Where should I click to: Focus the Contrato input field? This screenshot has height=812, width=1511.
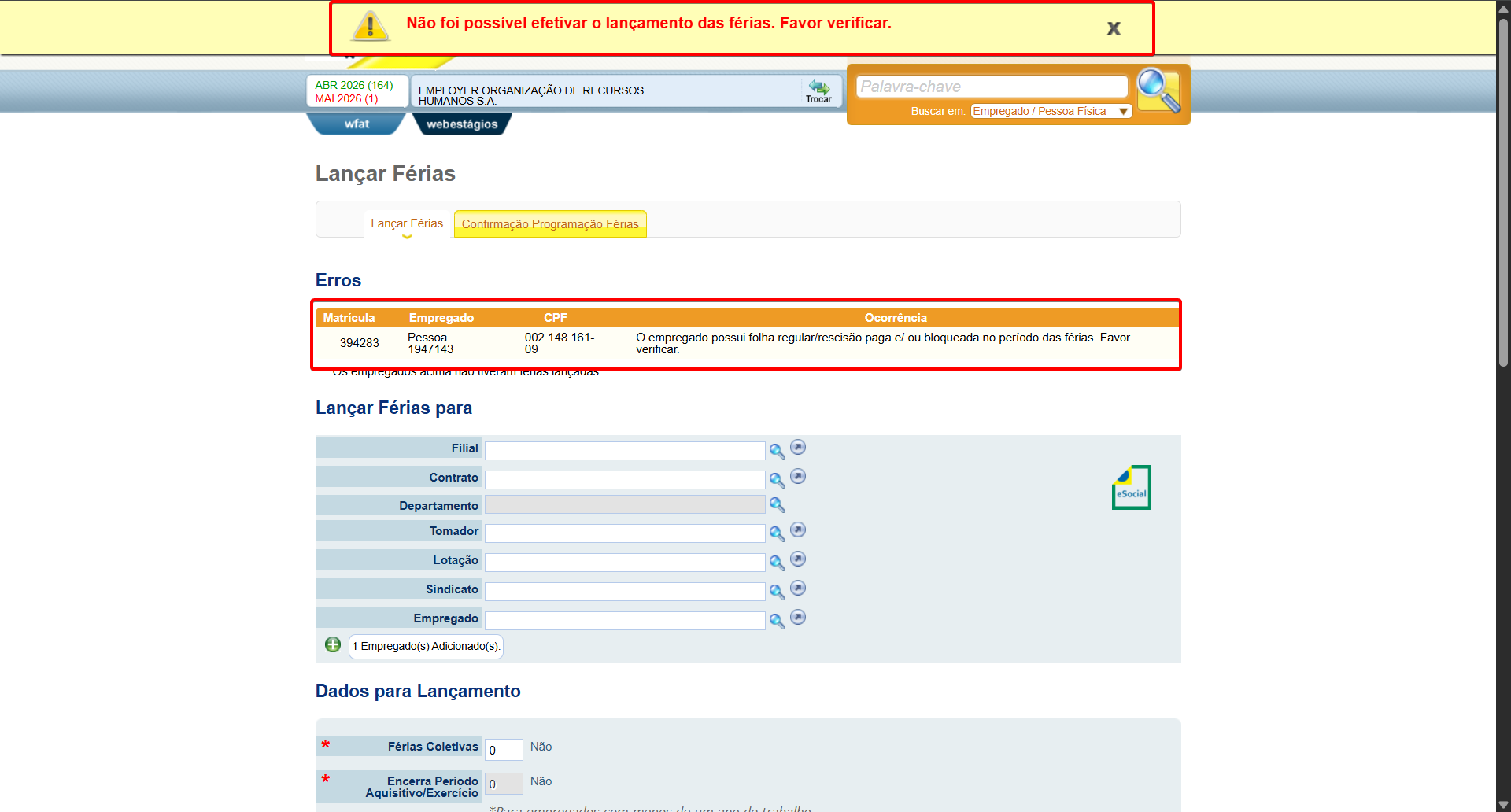click(x=625, y=479)
